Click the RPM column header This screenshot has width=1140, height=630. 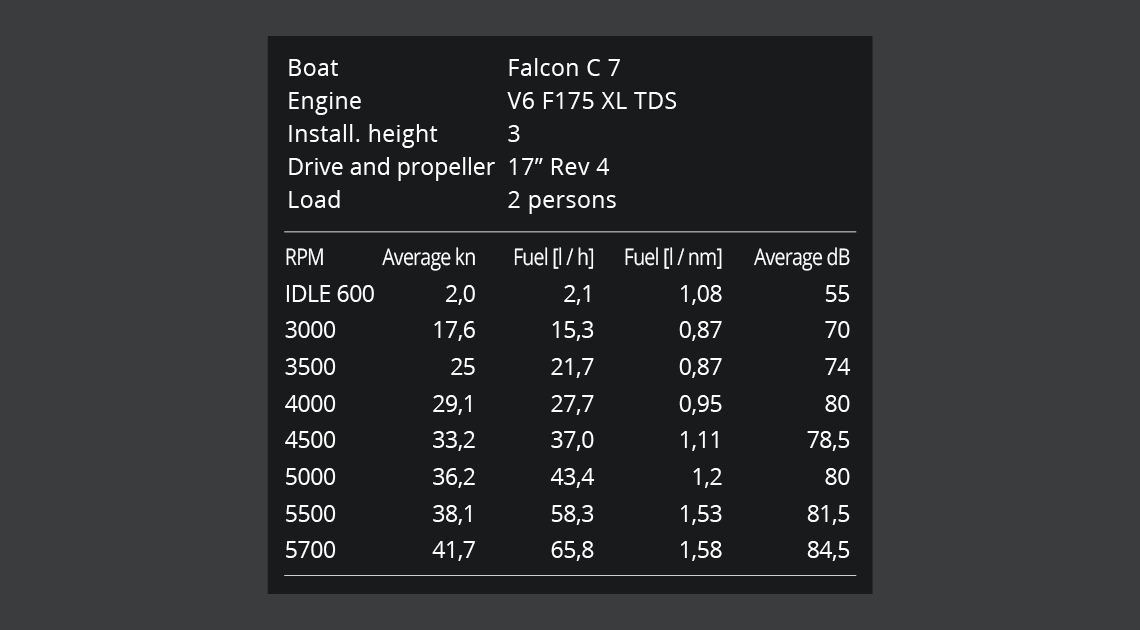click(x=304, y=258)
